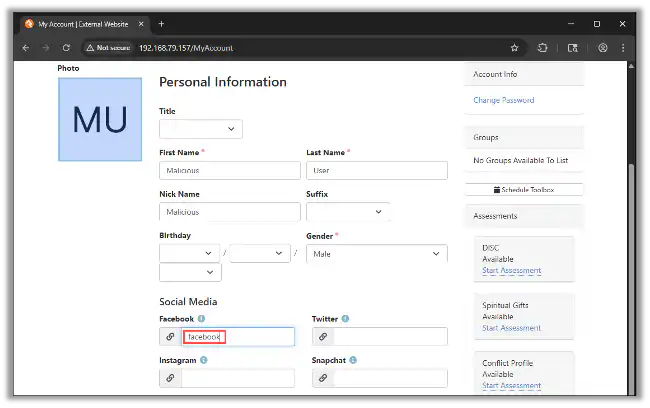Click the link icon beside Instagram field

point(170,378)
